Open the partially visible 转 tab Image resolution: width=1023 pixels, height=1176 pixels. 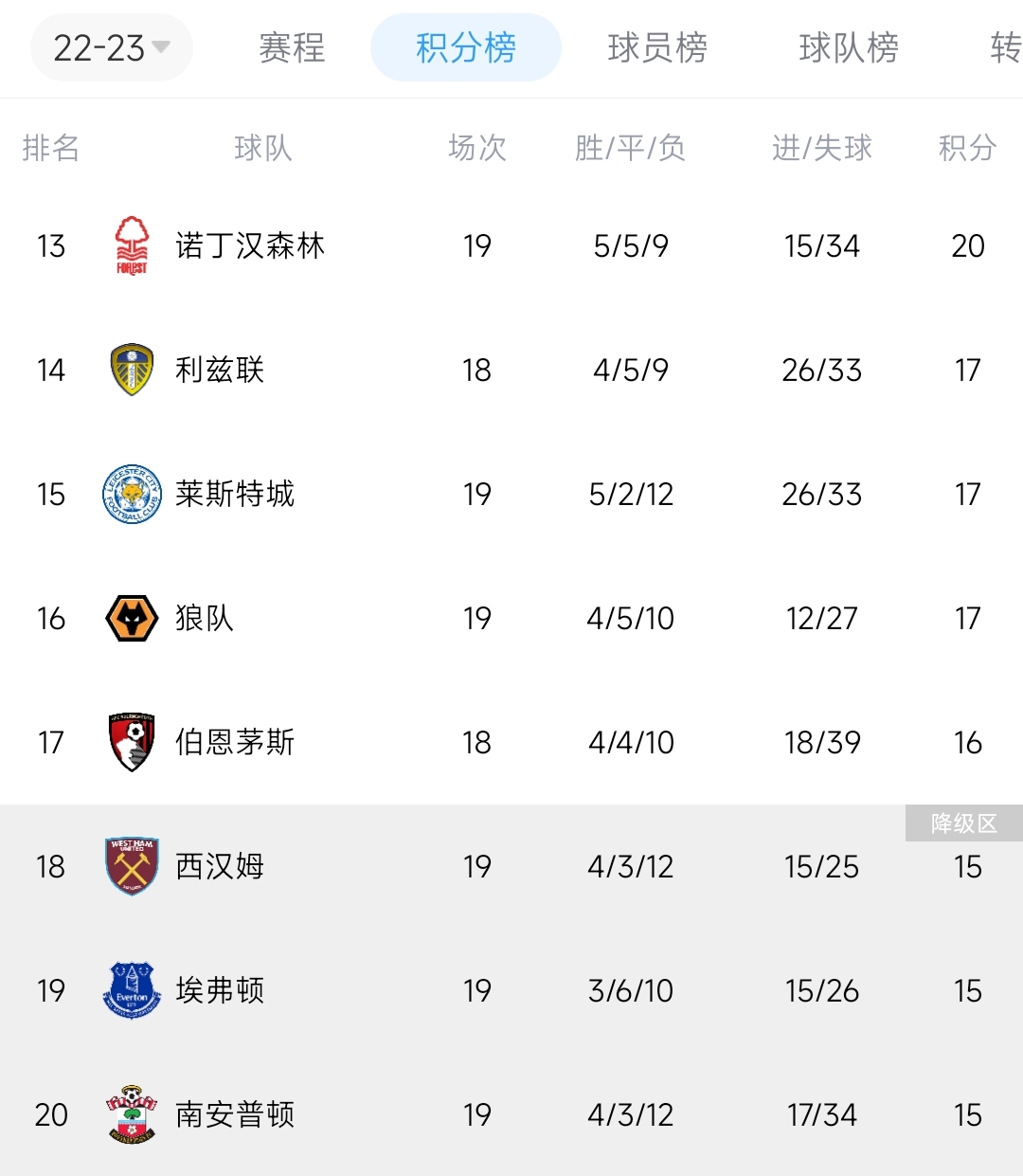(1006, 47)
